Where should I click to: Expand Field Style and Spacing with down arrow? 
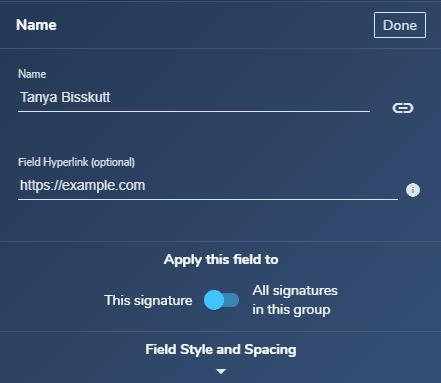tap(221, 371)
